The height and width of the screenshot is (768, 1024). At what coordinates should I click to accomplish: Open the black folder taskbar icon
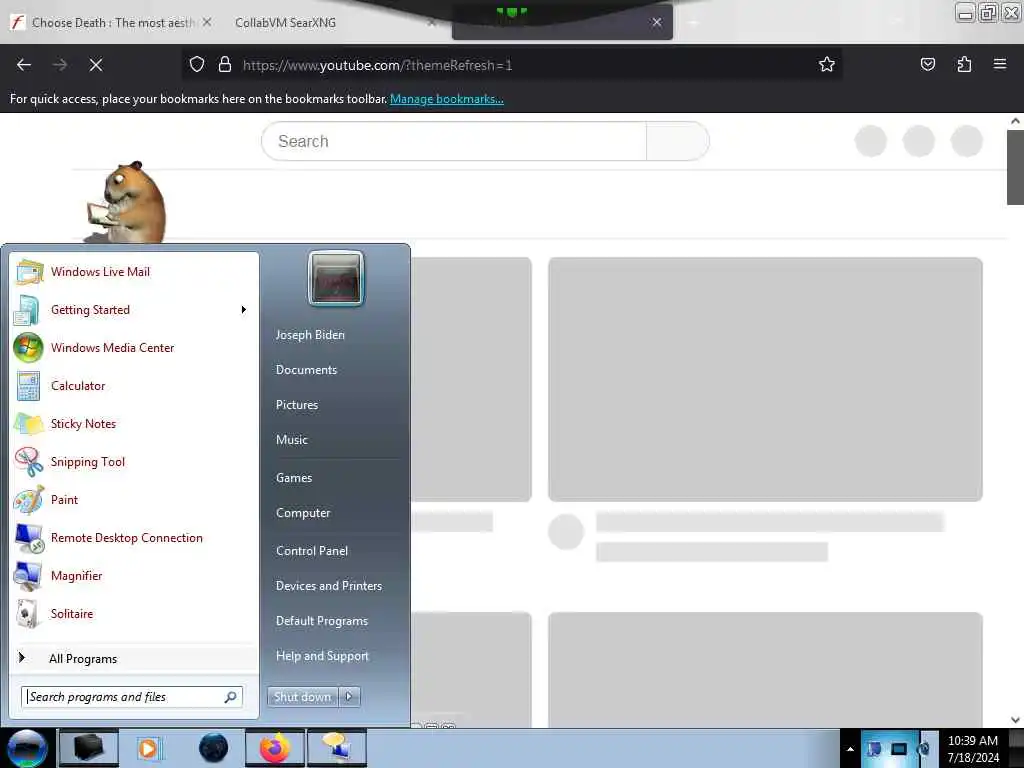click(x=89, y=748)
